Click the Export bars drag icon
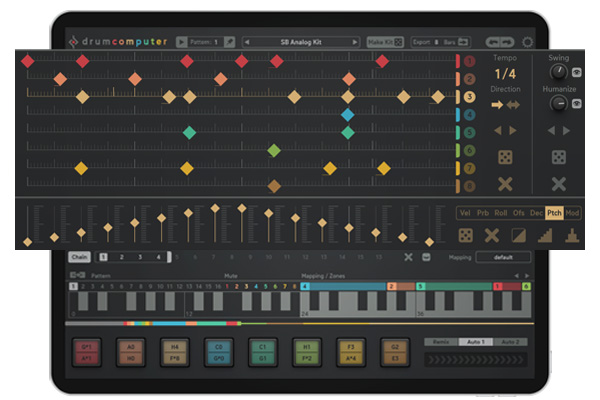Image resolution: width=600 pixels, height=400 pixels. click(463, 42)
